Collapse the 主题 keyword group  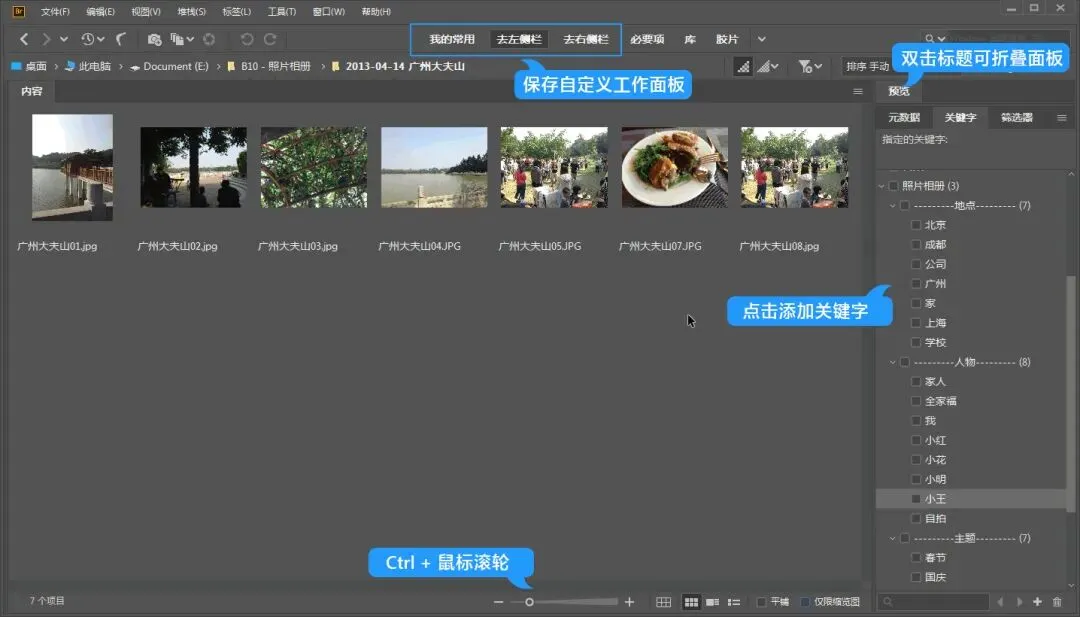coord(893,538)
